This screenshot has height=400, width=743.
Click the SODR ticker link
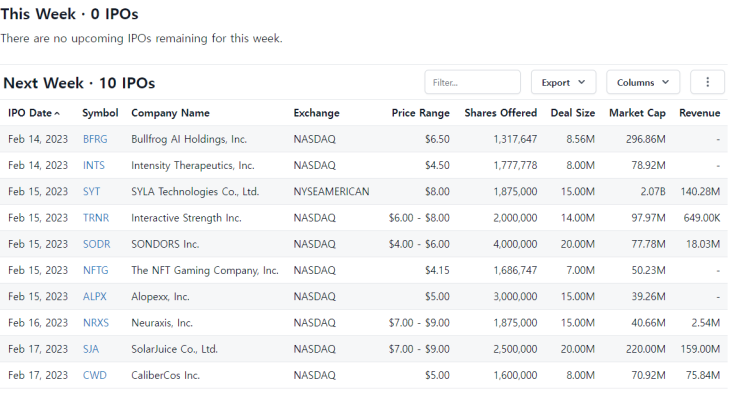click(x=97, y=244)
